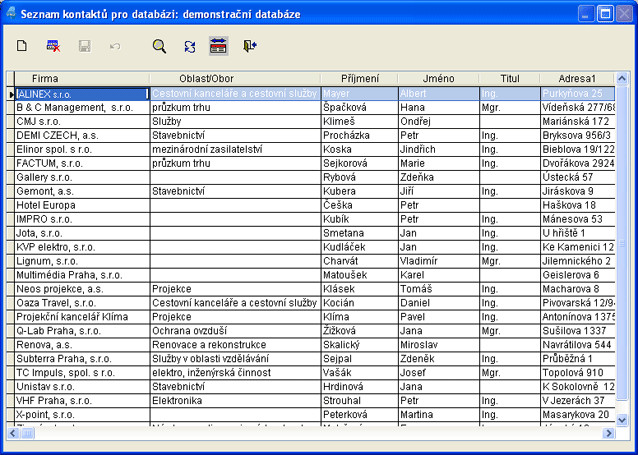Image resolution: width=638 pixels, height=455 pixels.
Task: Click Neos projekce, a.s. cell
Action: [x=82, y=289]
